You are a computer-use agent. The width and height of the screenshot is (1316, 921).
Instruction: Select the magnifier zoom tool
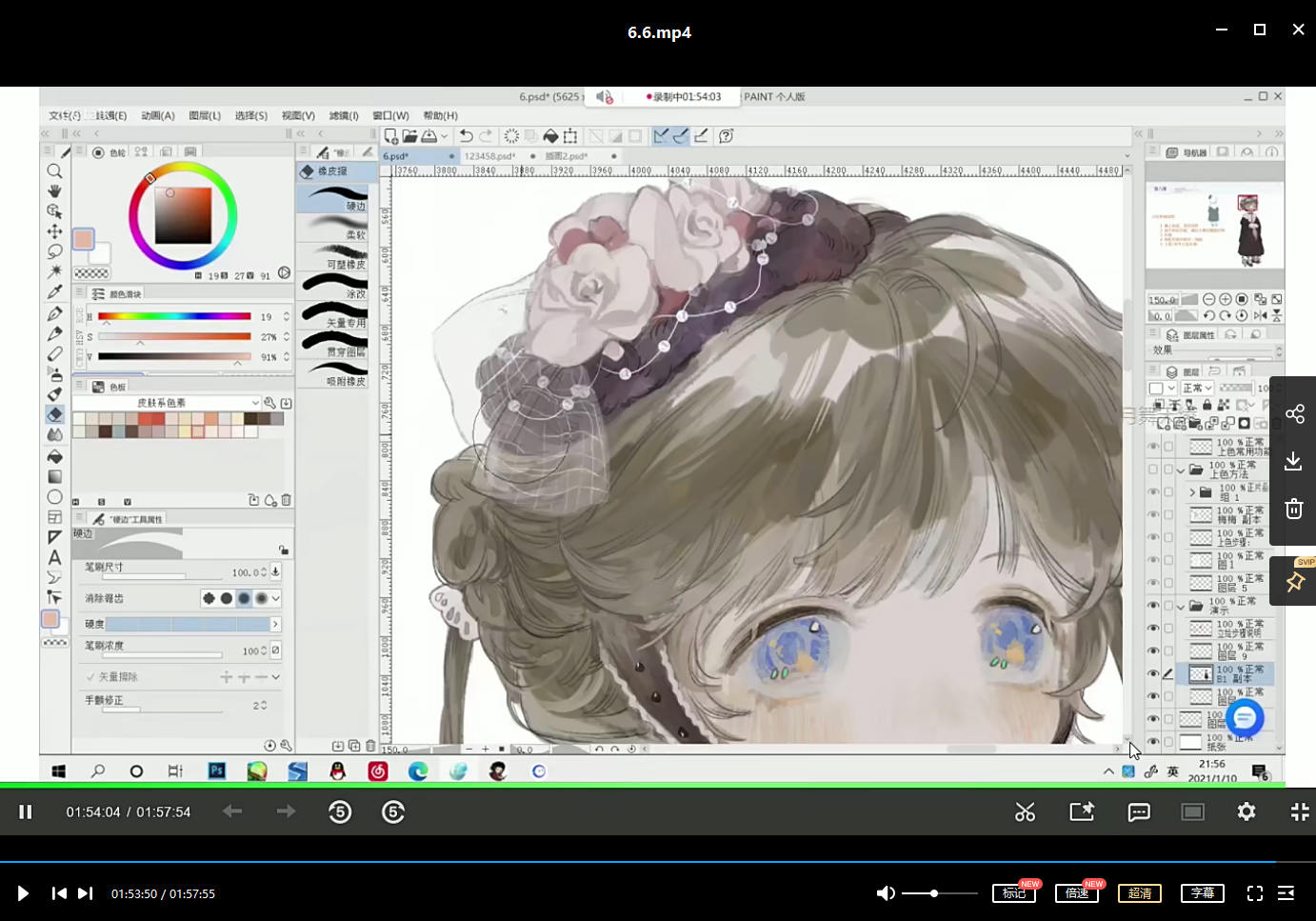(55, 171)
